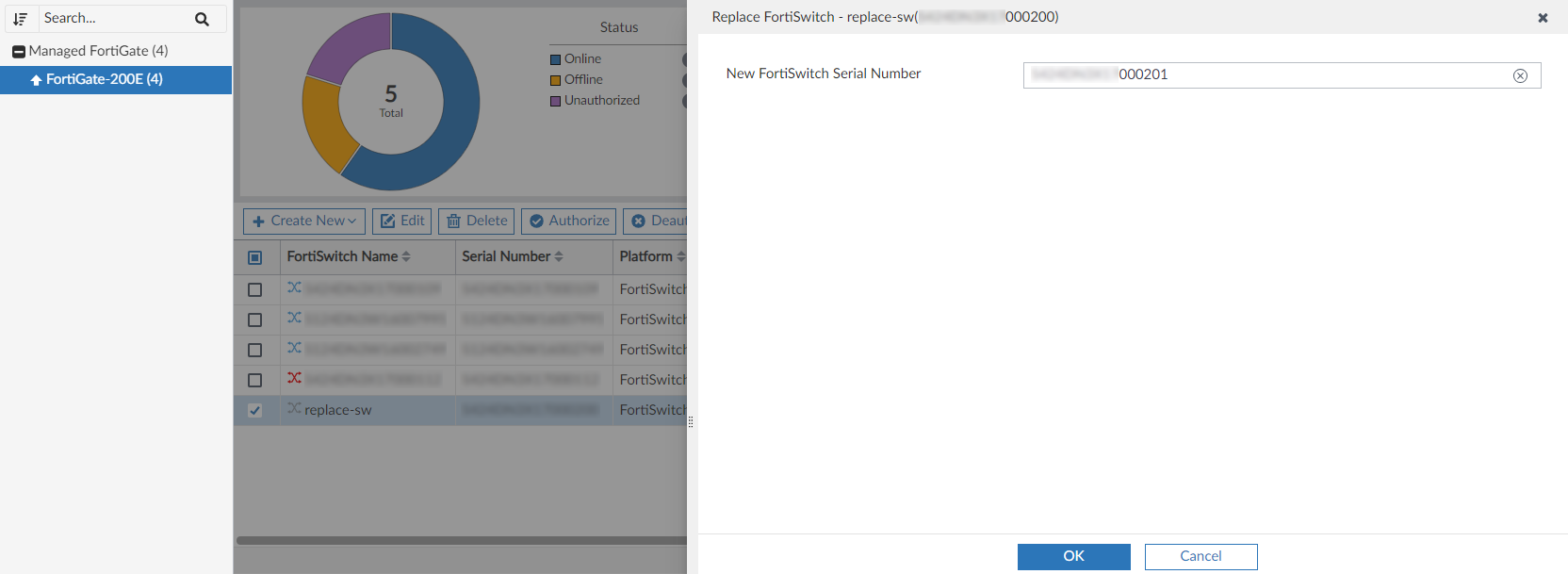
Task: Click the Unauthorized legend color swatch
Action: 556,101
